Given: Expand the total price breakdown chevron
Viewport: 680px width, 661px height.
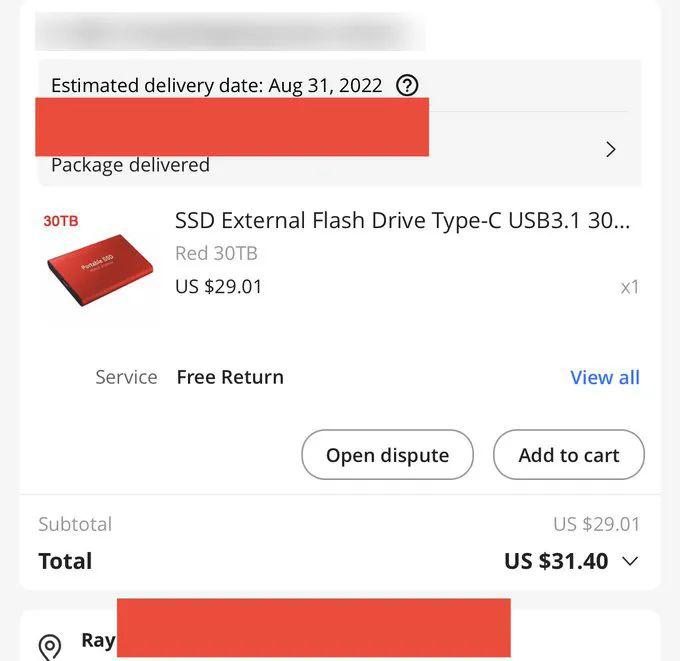Looking at the screenshot, I should (630, 561).
